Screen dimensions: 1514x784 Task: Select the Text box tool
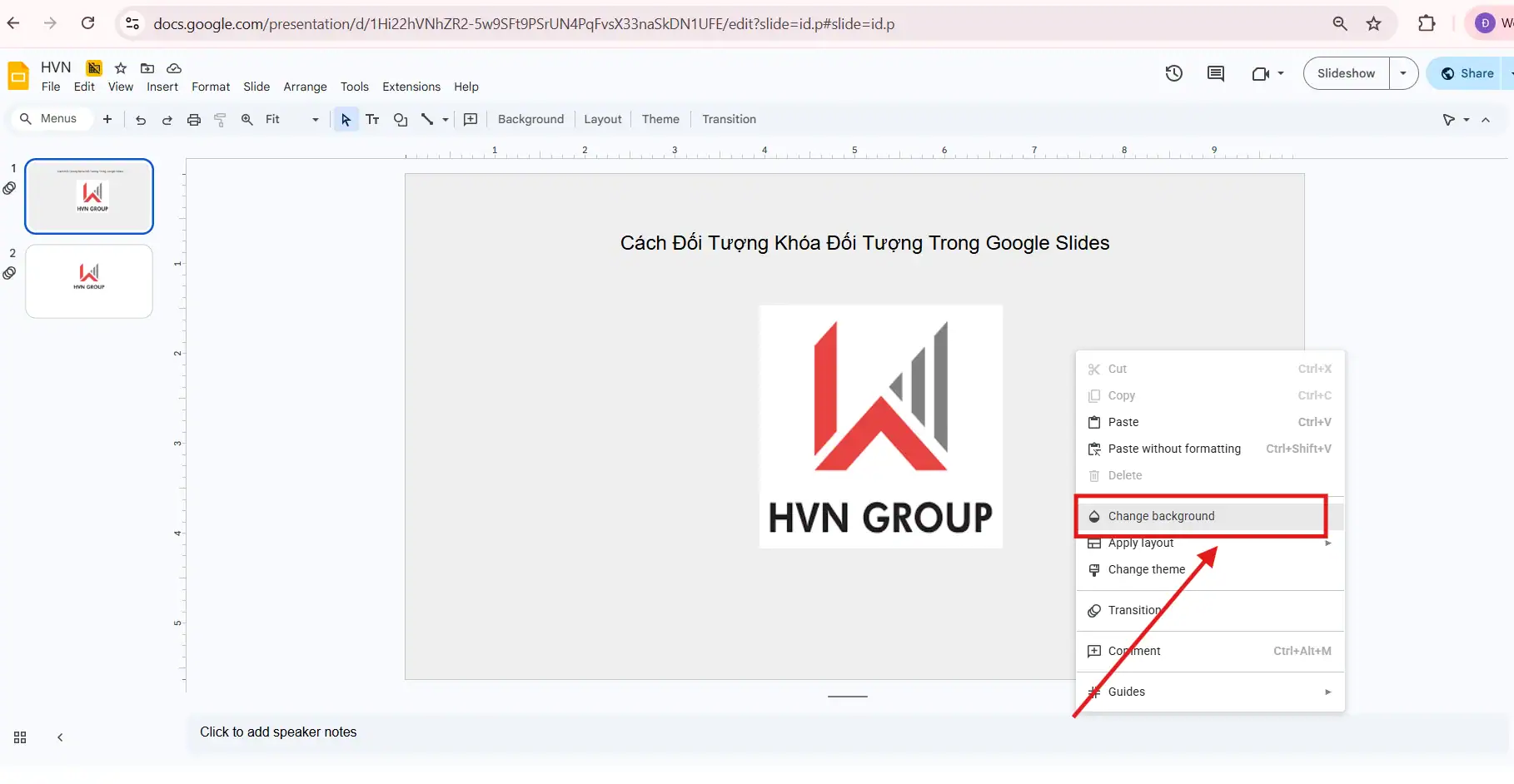pyautogui.click(x=372, y=119)
